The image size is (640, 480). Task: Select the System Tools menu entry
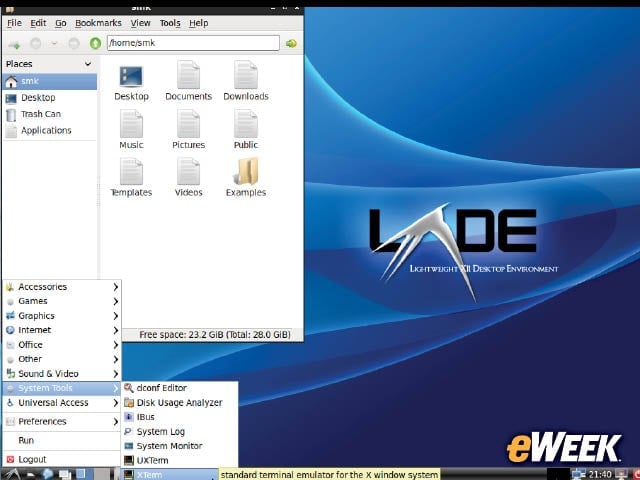[62, 388]
